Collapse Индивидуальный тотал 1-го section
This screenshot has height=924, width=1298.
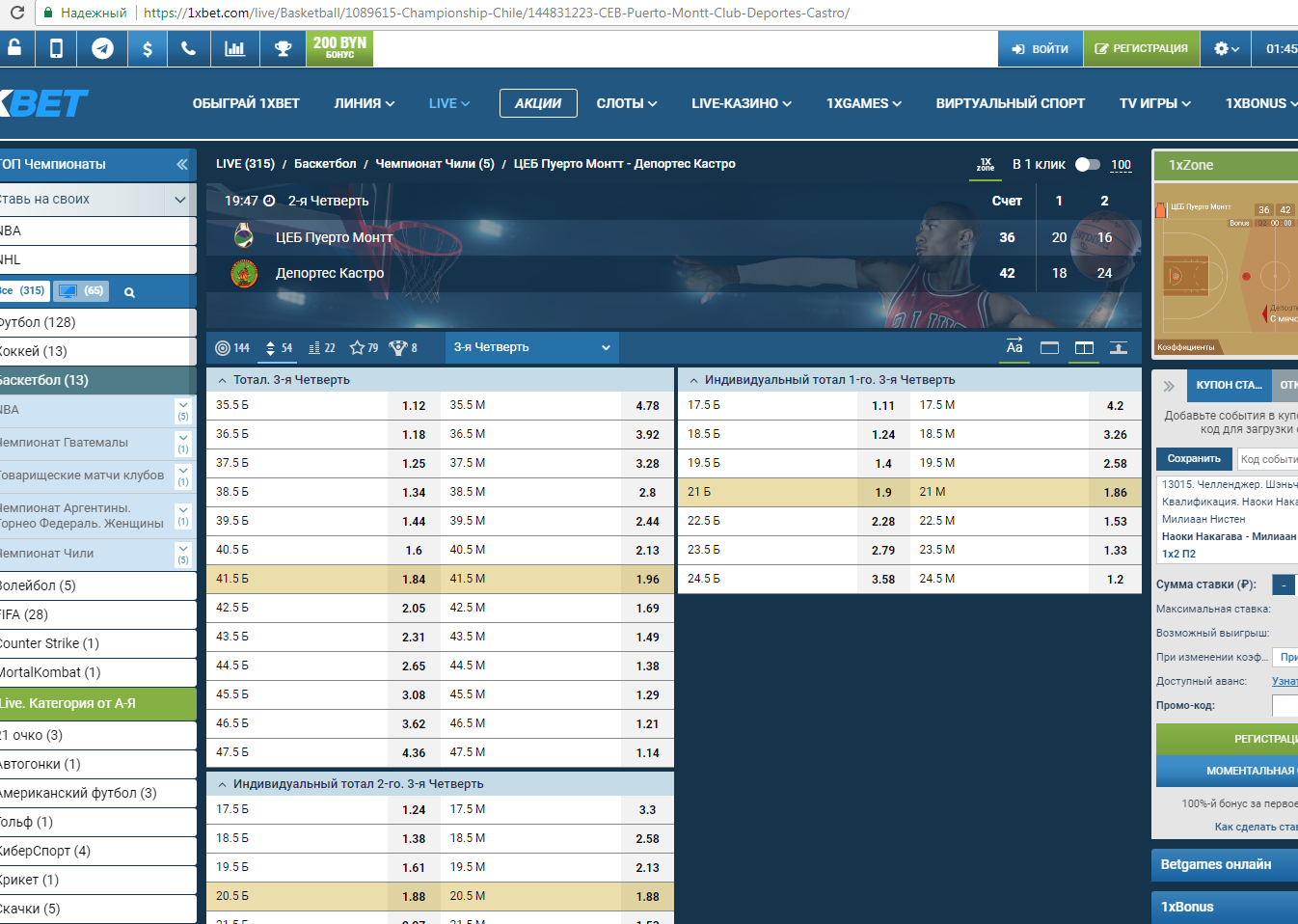pos(693,380)
